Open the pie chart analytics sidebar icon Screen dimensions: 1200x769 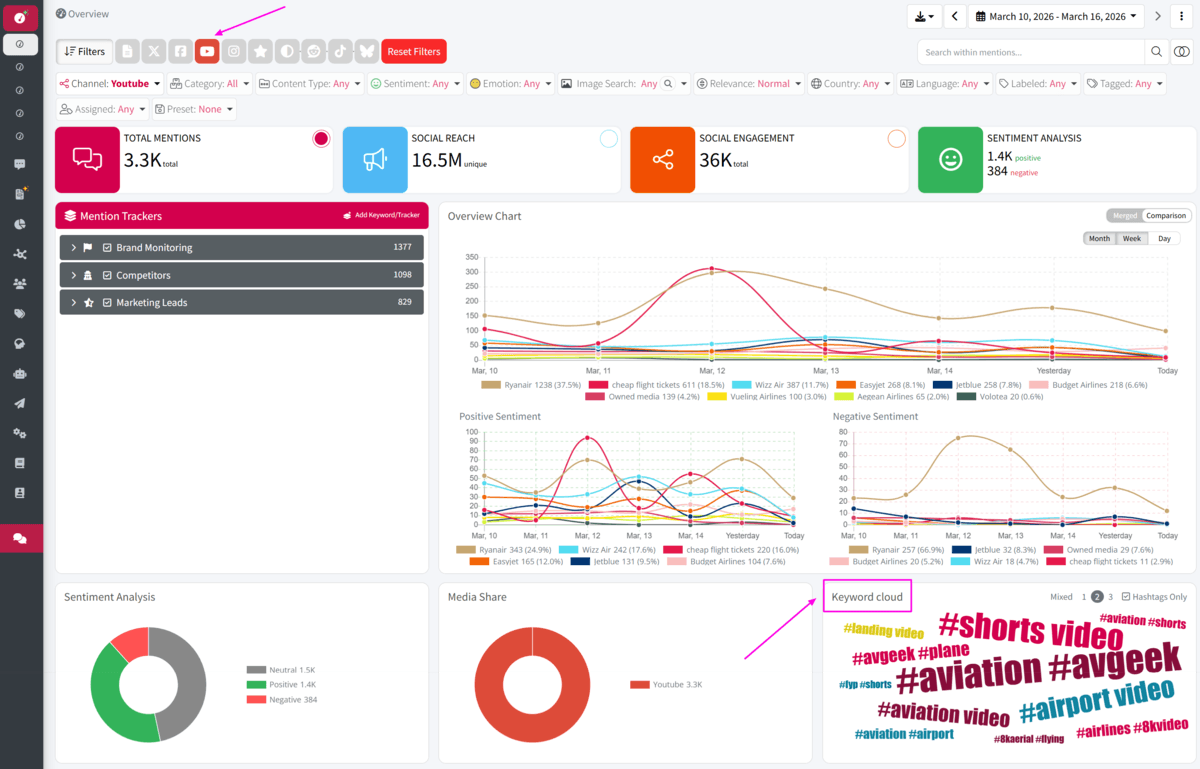click(x=20, y=224)
